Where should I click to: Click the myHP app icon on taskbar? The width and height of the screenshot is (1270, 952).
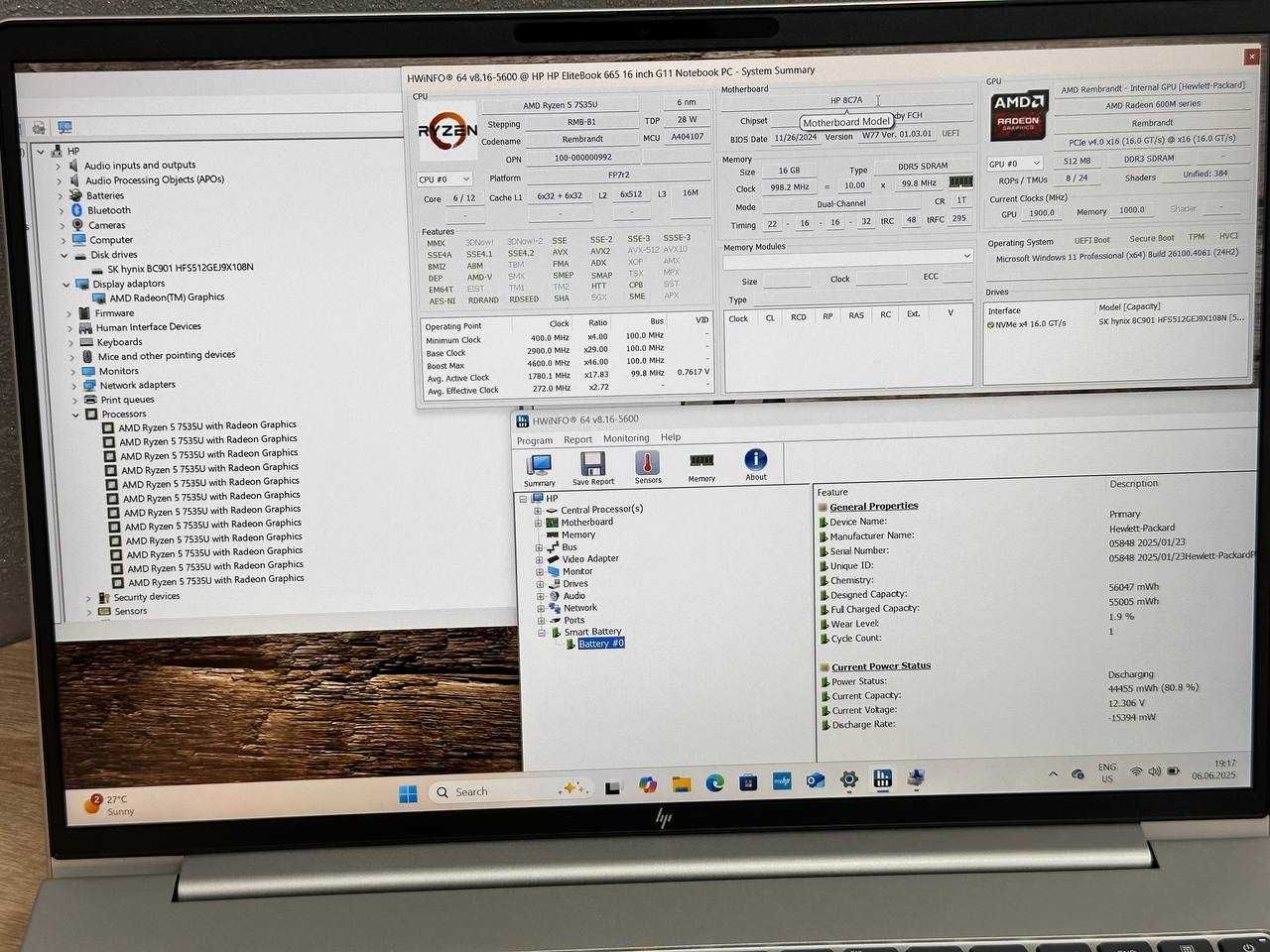(x=781, y=781)
